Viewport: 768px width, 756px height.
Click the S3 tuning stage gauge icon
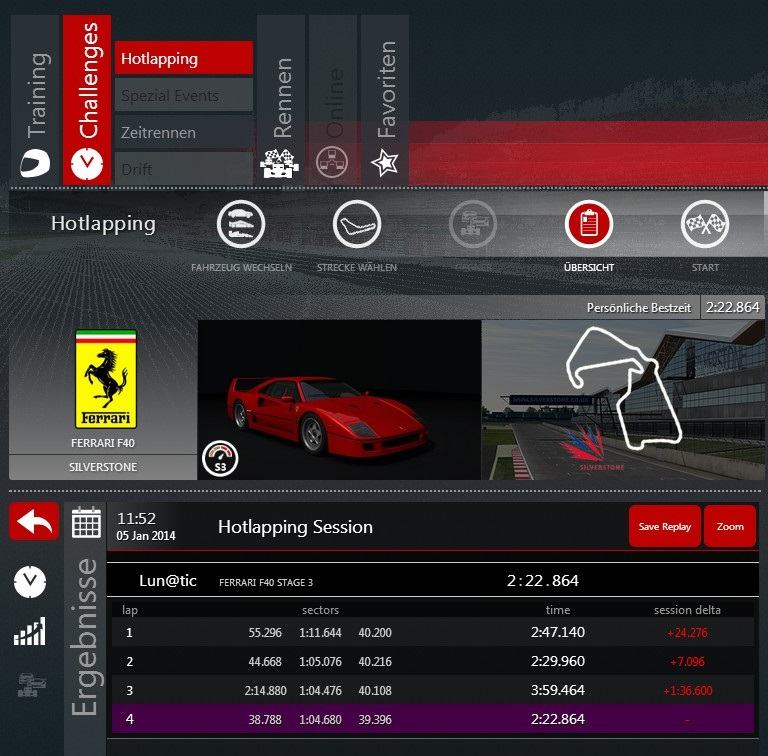tap(220, 459)
